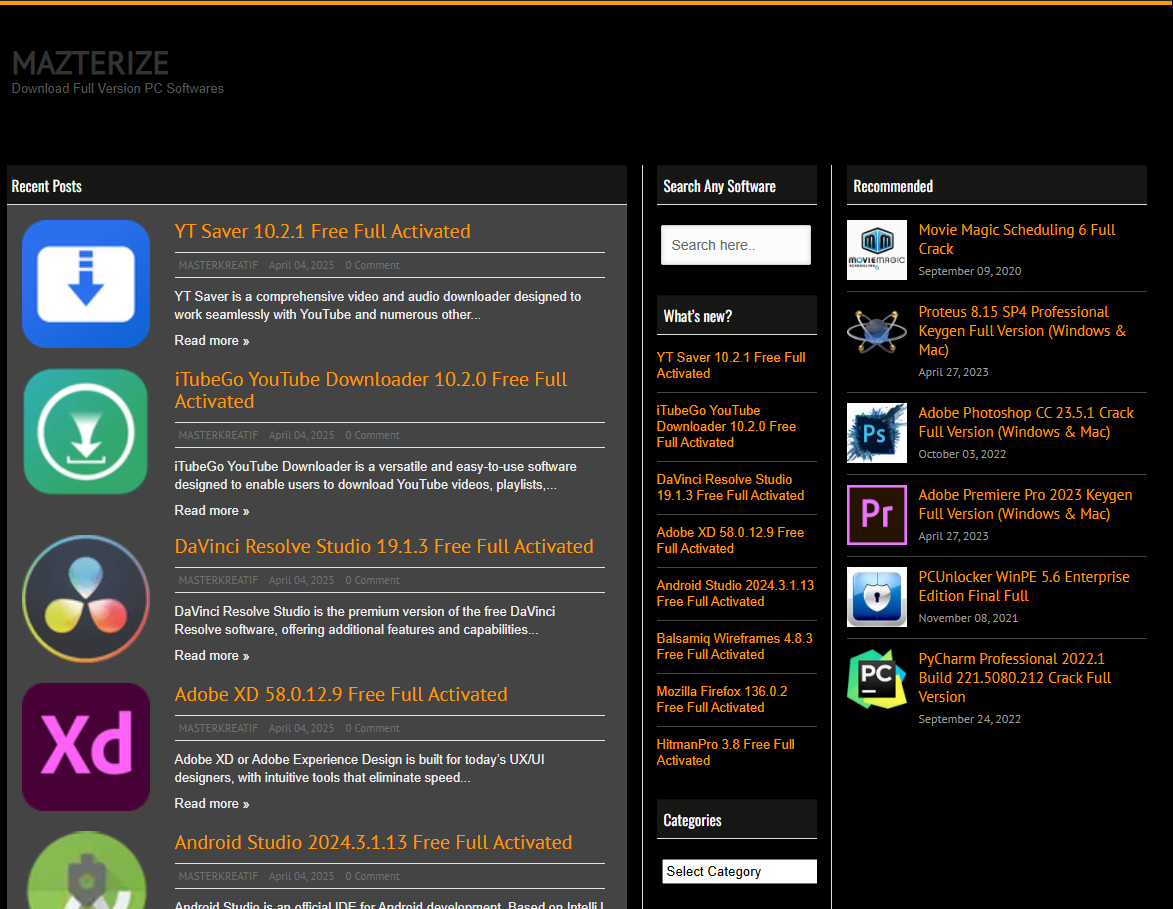Click September 24, 2022 date text
This screenshot has height=909, width=1173.
pyautogui.click(x=970, y=719)
